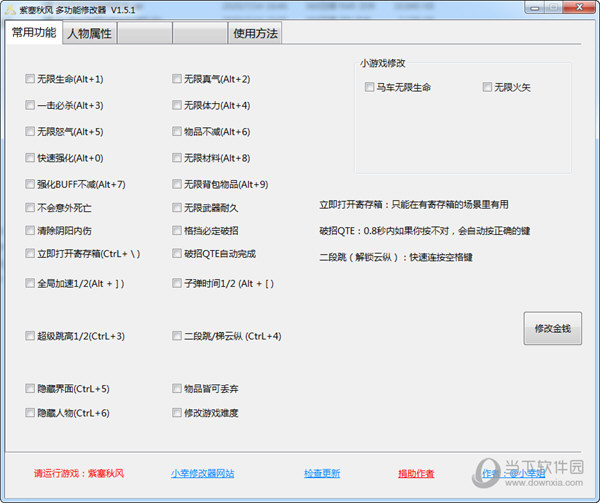600x503 pixels.
Task: Enable 无限火矢 mini-game cheat
Action: tap(487, 87)
